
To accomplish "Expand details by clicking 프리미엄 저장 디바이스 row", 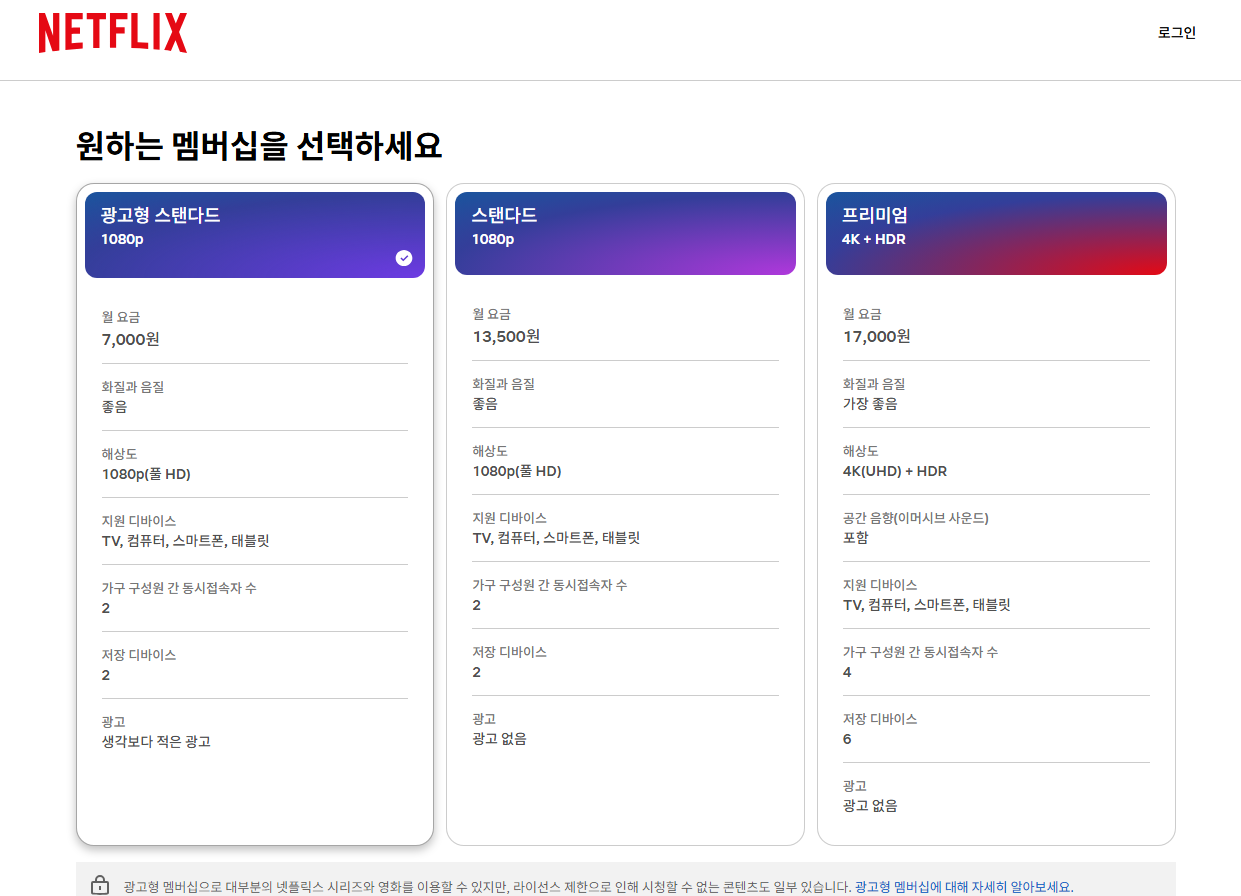I will [996, 728].
